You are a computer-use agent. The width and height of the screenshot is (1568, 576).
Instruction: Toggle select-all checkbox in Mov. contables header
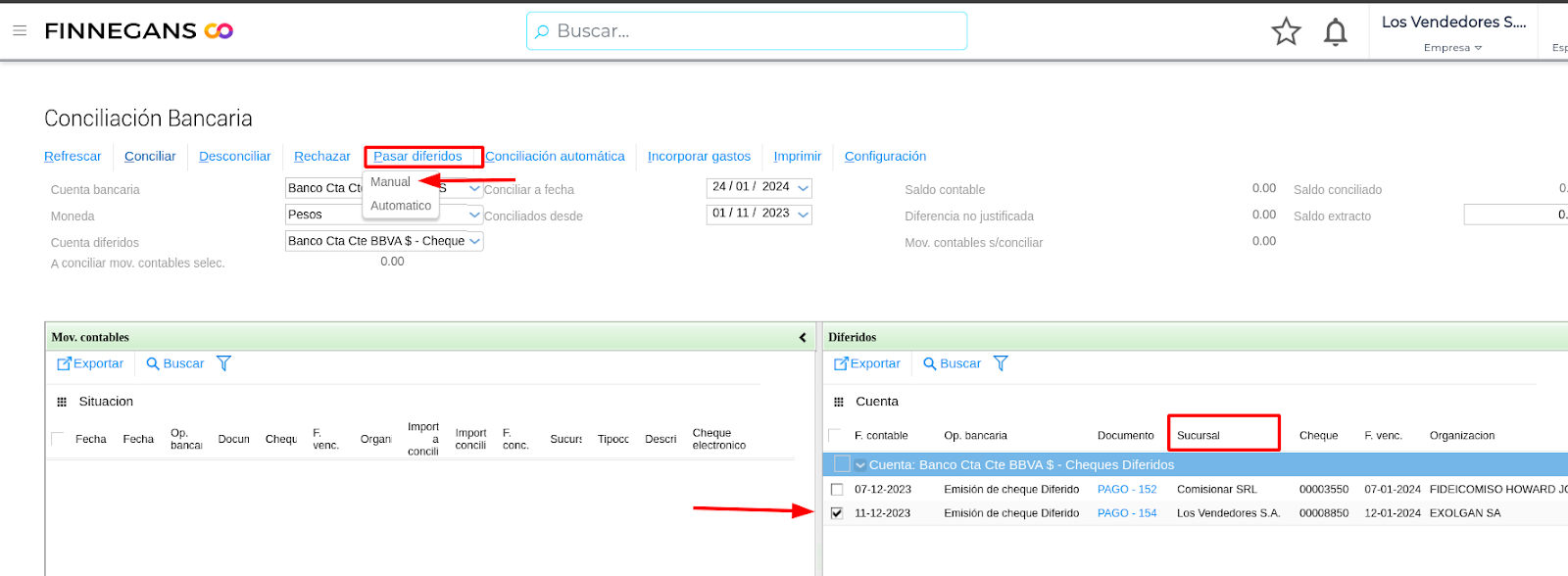(x=57, y=439)
